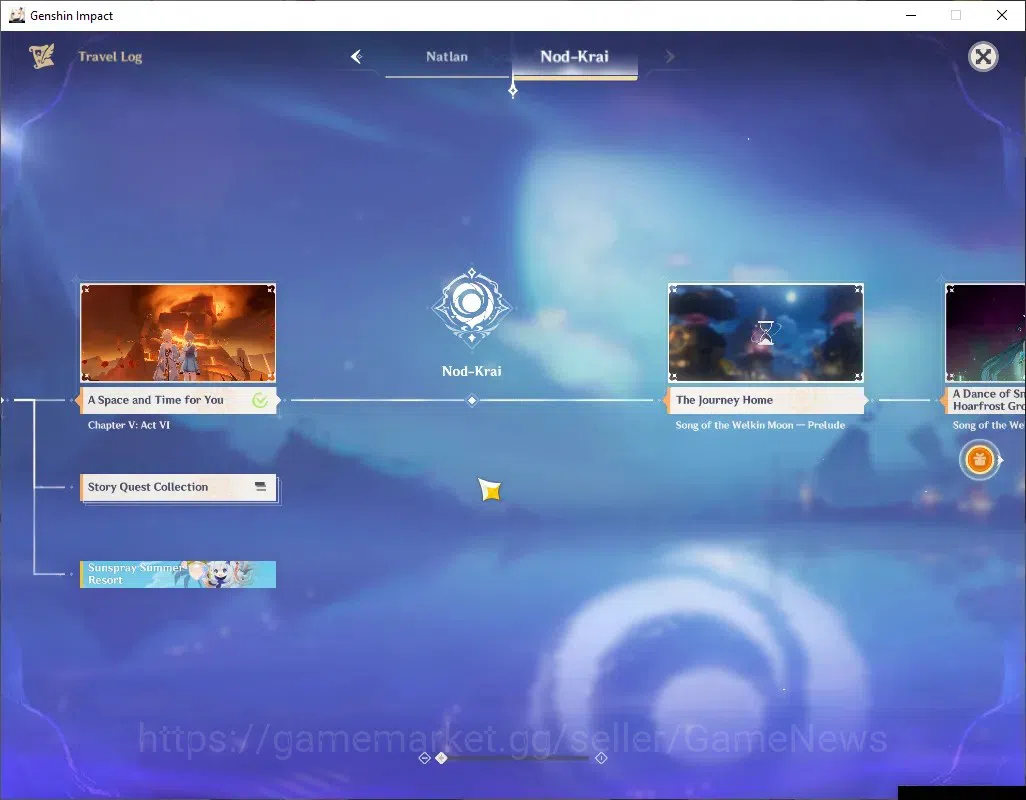Select the A Dance of Sn... quest label
This screenshot has width=1026, height=800.
coord(985,400)
